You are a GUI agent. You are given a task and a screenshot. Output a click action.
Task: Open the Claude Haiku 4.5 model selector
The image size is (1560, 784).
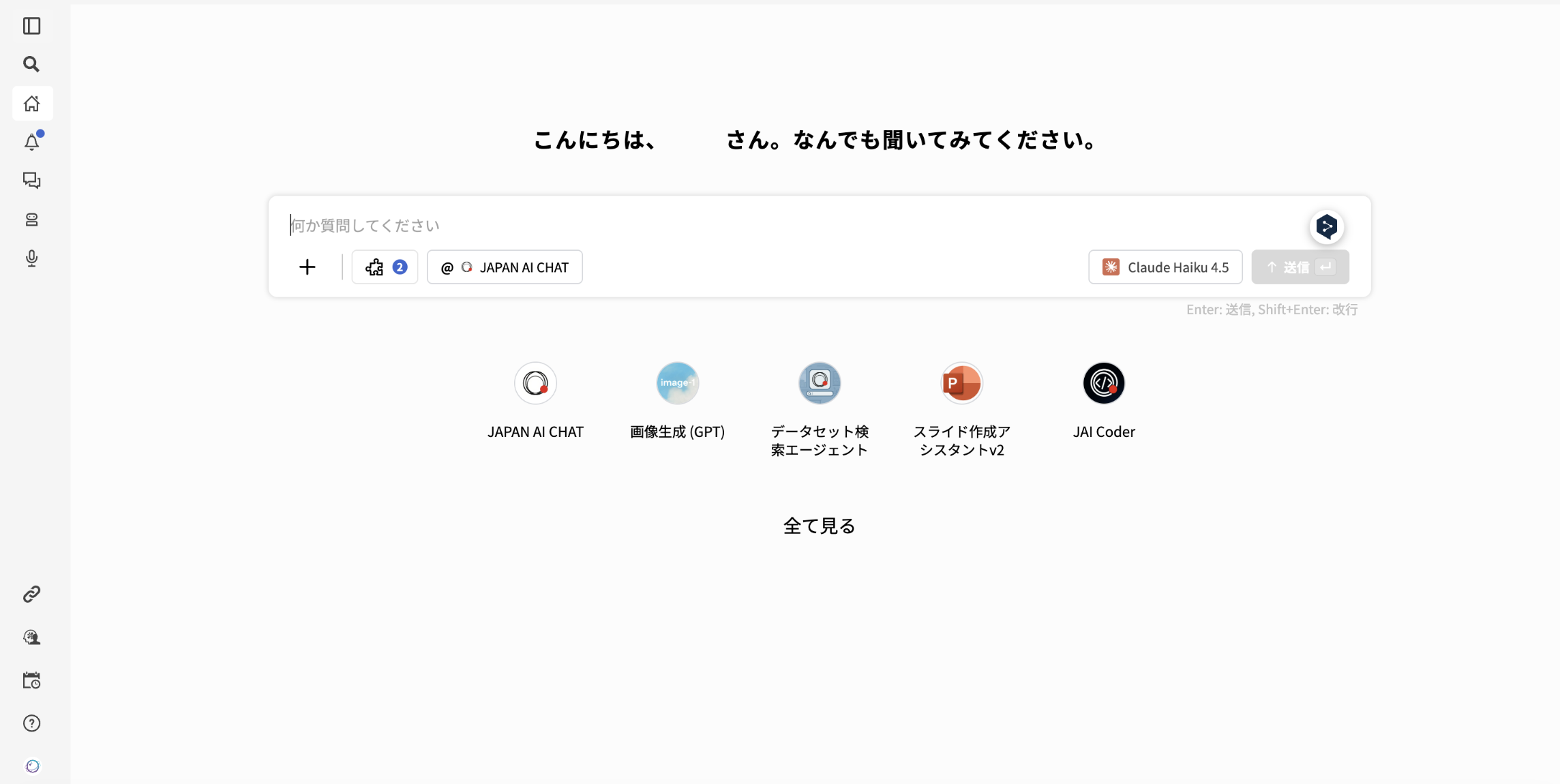tap(1165, 267)
